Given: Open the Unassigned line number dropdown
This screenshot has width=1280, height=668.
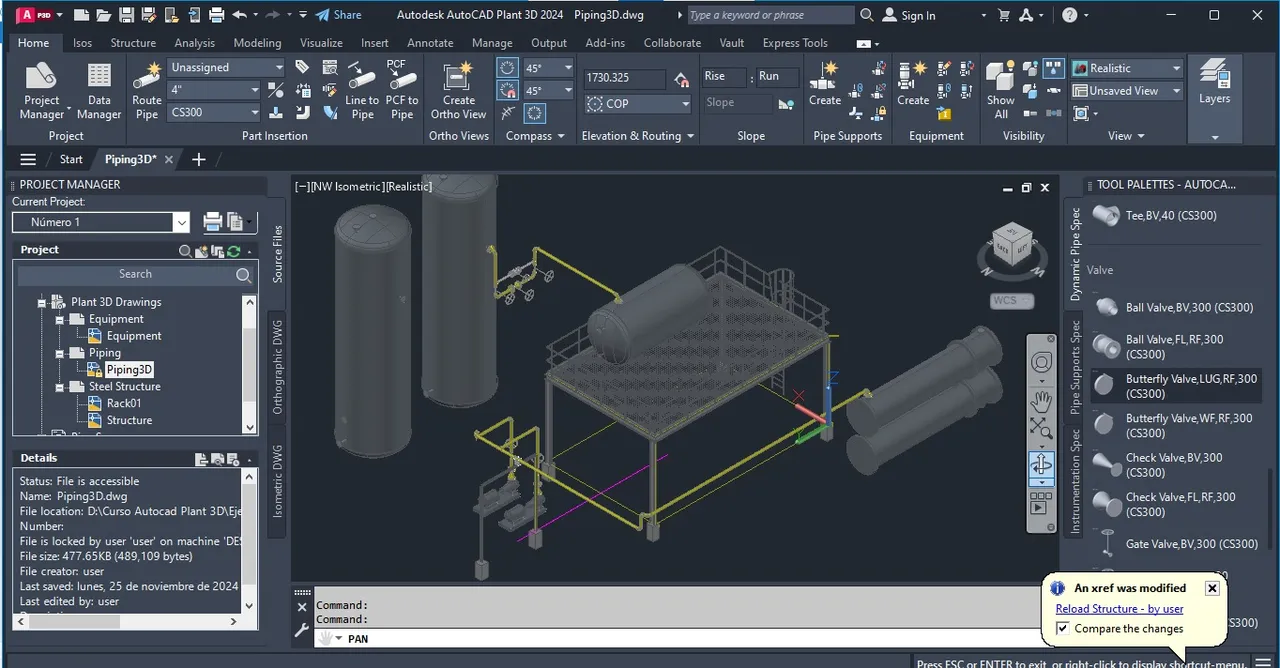Looking at the screenshot, I should (227, 68).
